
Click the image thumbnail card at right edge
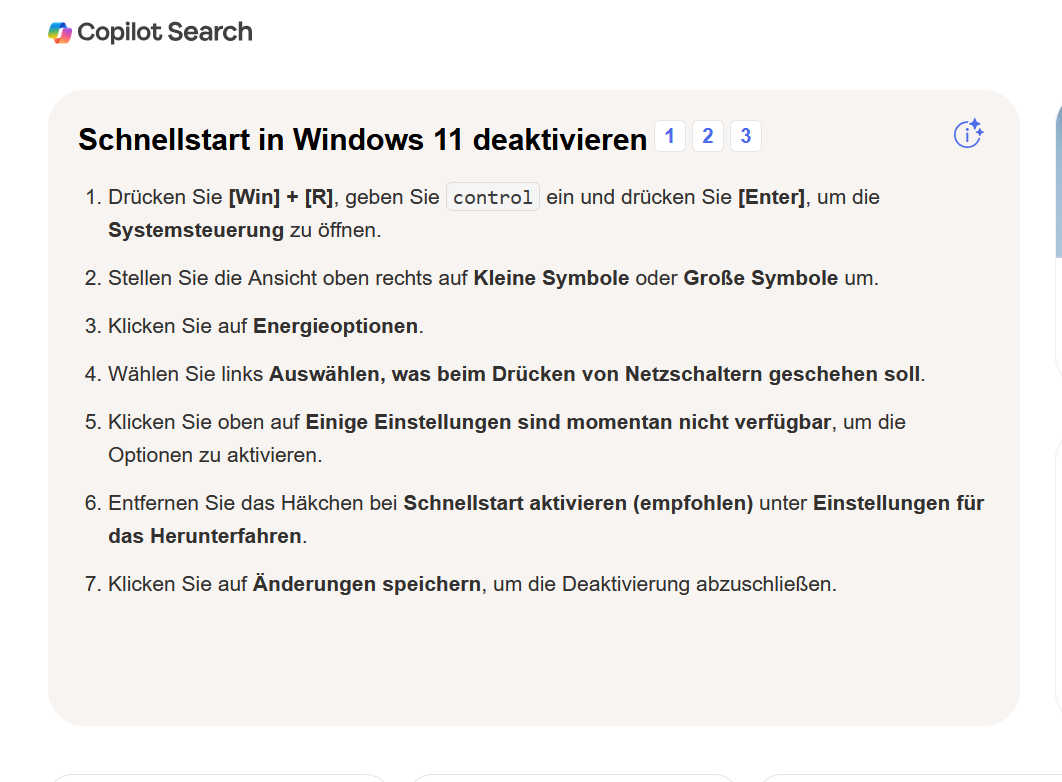1058,230
